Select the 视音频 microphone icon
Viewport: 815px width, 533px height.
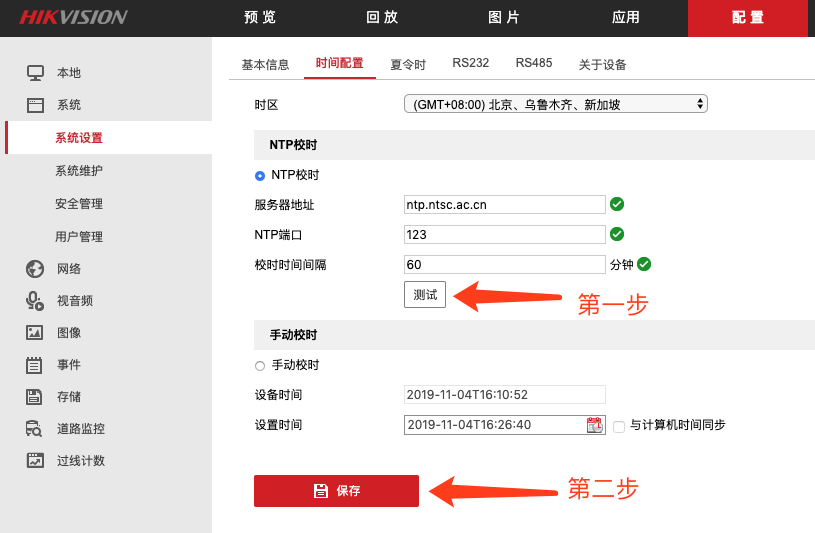coord(35,300)
